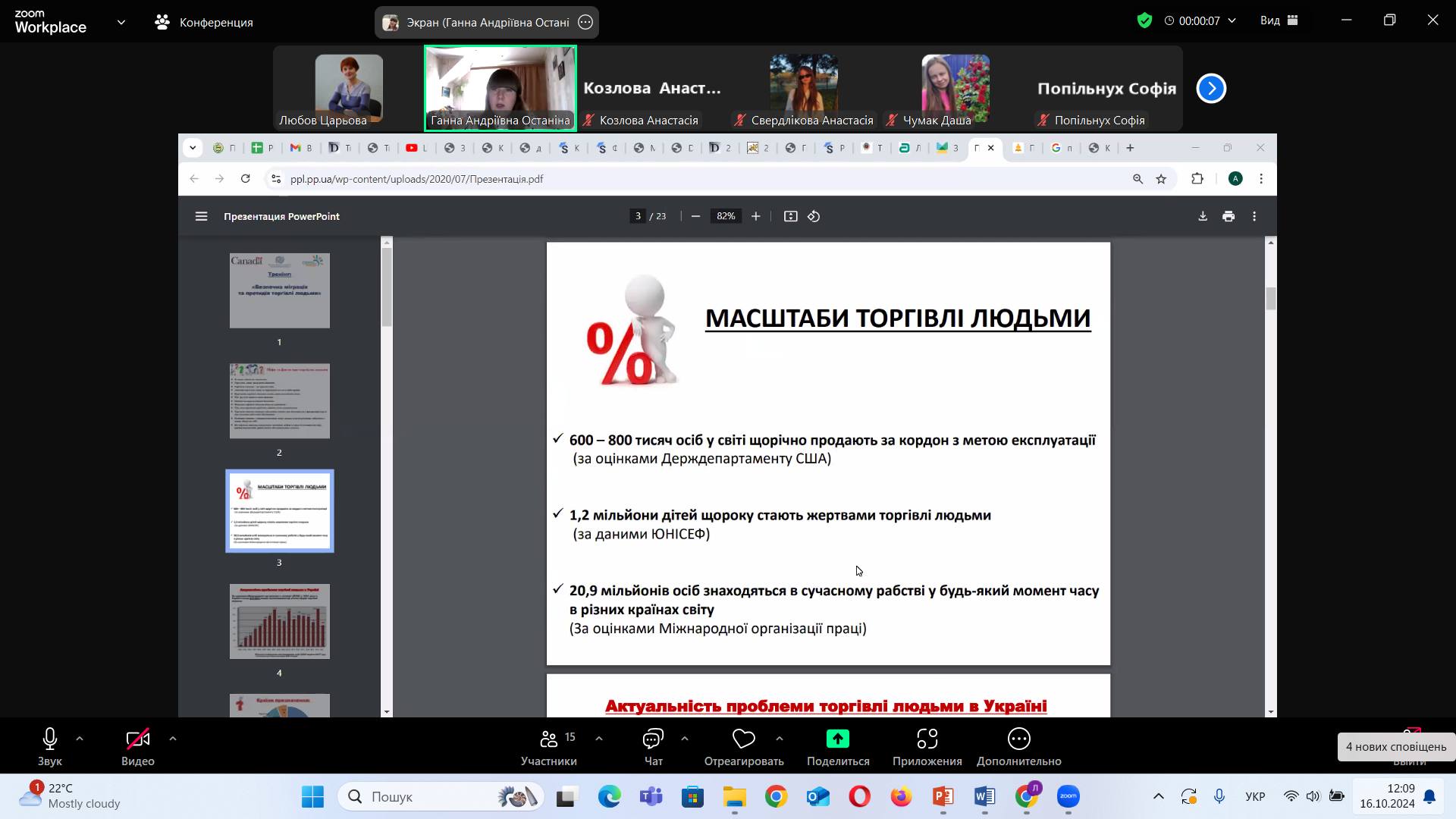Open the Reactions heart icon
The width and height of the screenshot is (1456, 819).
743,739
